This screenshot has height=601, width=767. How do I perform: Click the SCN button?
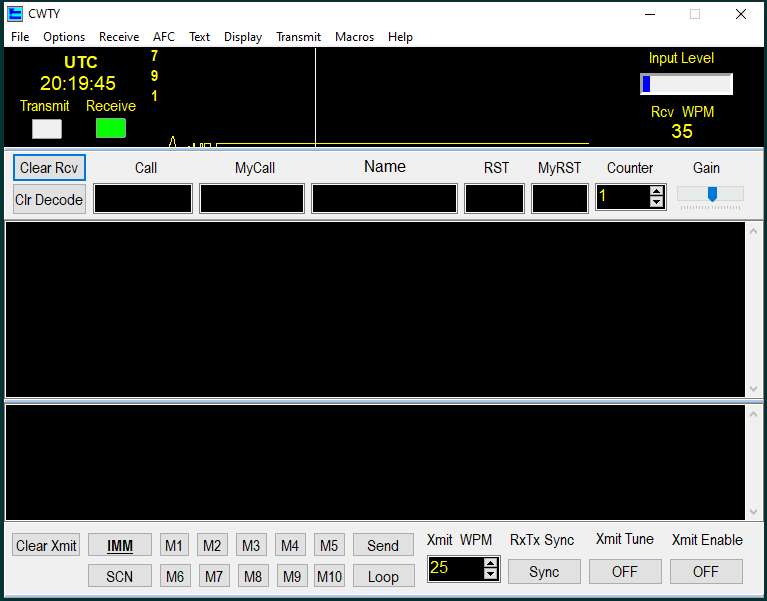(120, 576)
